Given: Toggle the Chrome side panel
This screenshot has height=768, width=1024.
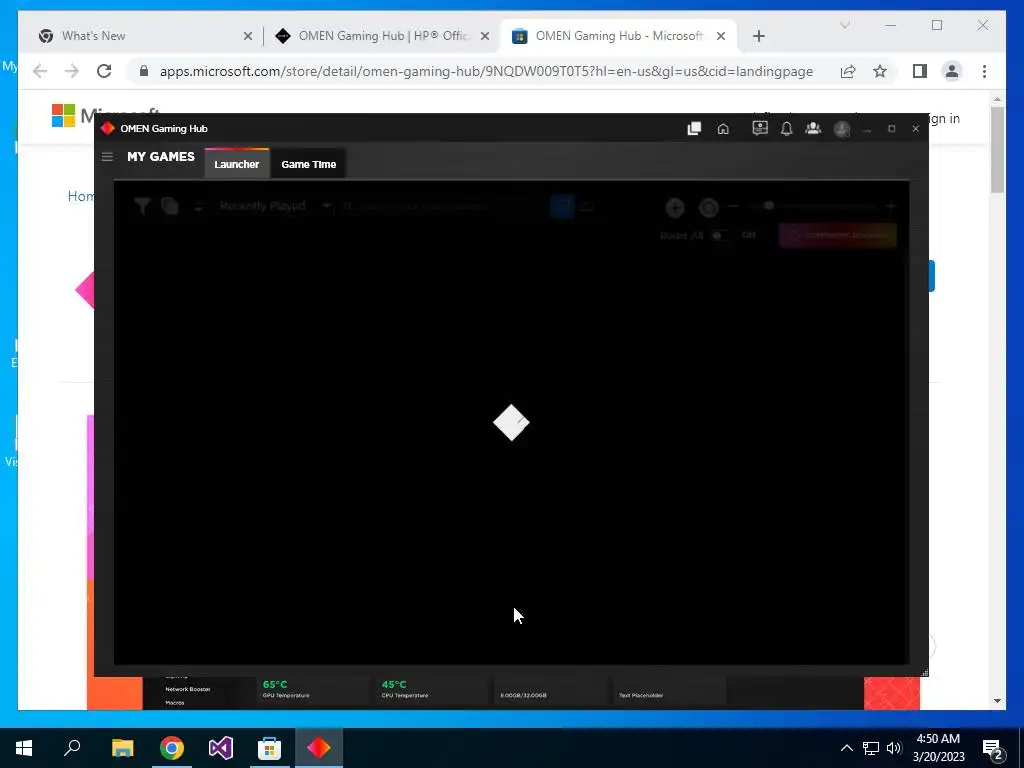Looking at the screenshot, I should (920, 71).
